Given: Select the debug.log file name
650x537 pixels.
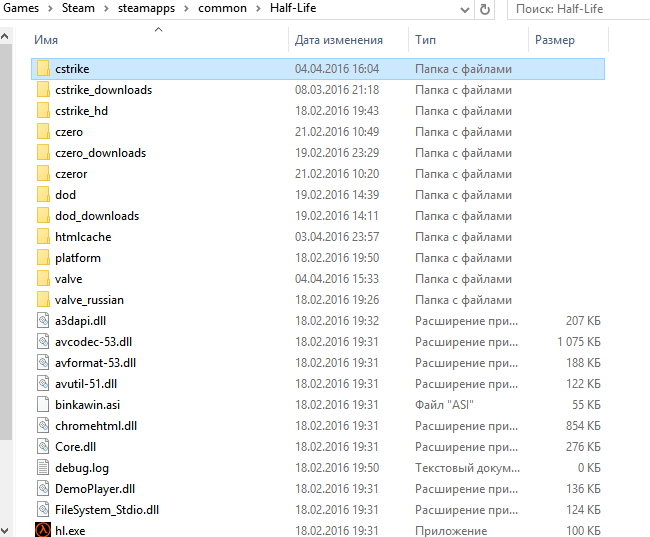Looking at the screenshot, I should [82, 468].
